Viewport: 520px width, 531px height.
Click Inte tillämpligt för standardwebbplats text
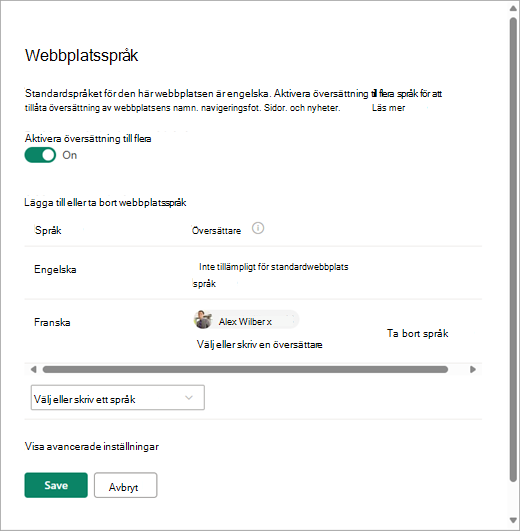pos(274,267)
